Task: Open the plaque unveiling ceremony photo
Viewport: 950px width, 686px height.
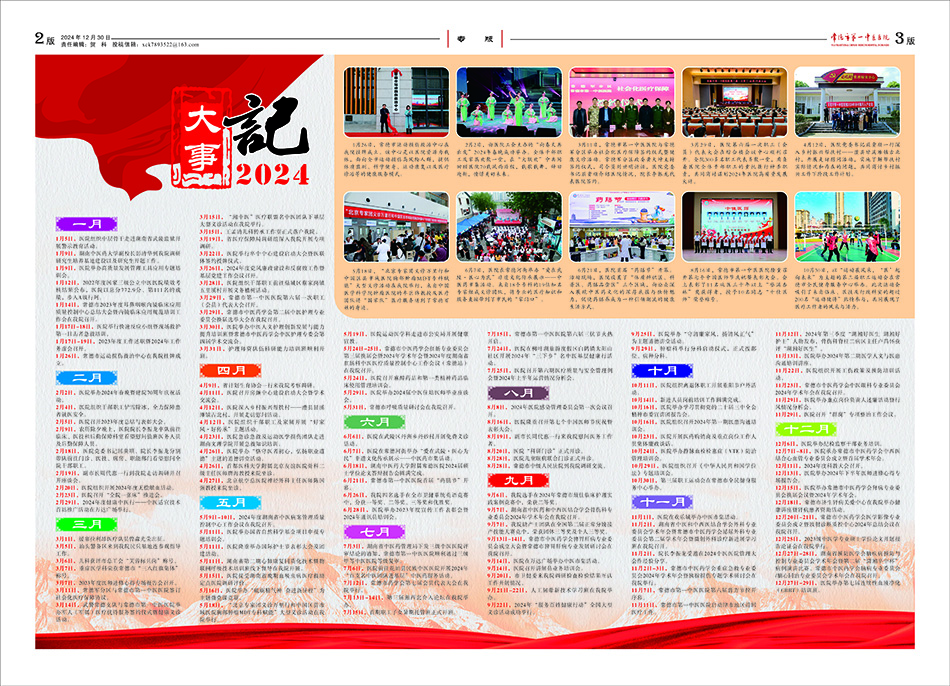Action: 396,102
